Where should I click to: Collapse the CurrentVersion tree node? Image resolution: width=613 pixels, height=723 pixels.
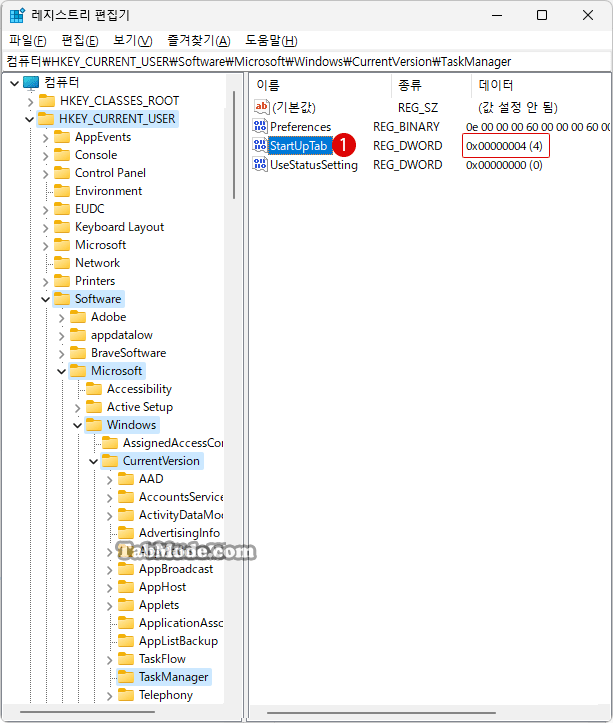click(x=94, y=462)
